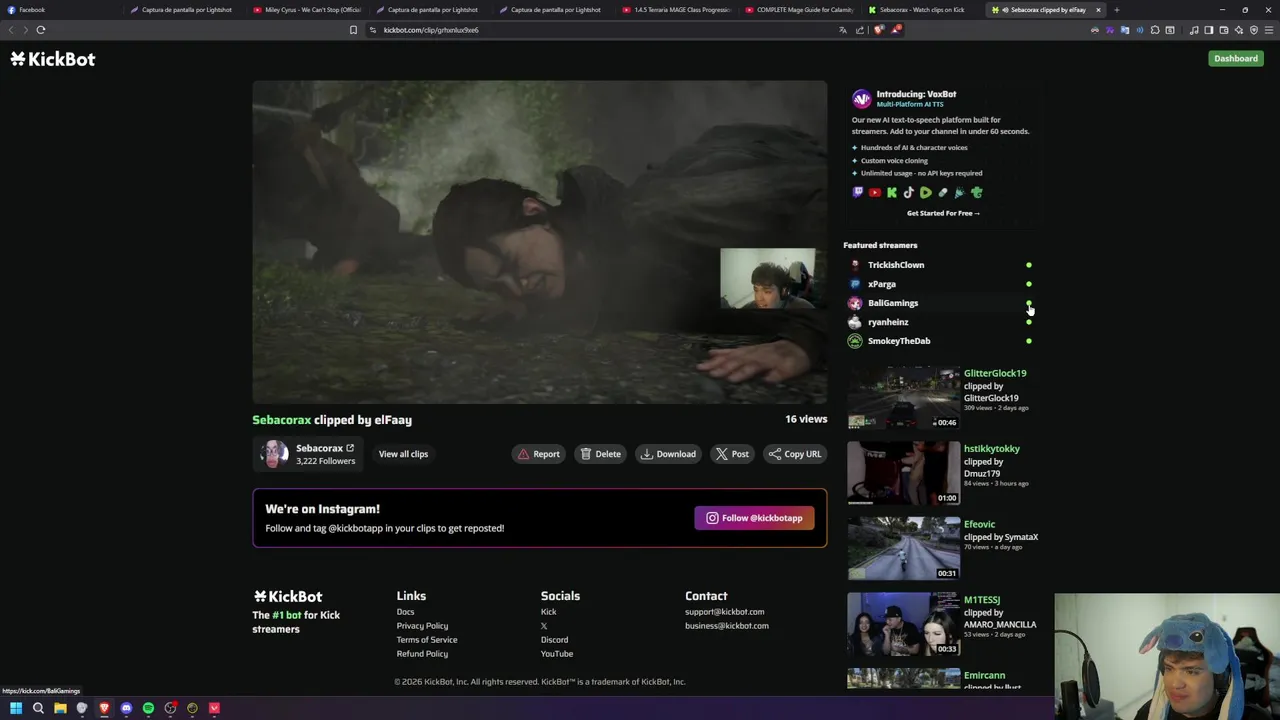The height and width of the screenshot is (720, 1280).
Task: Click the VoxBot logo icon
Action: tap(861, 99)
